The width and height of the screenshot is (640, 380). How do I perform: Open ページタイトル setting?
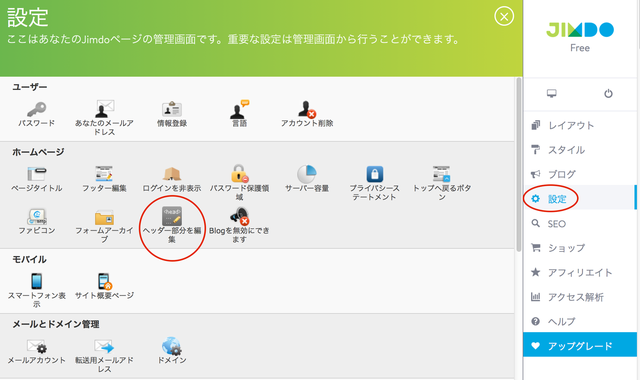[x=36, y=179]
